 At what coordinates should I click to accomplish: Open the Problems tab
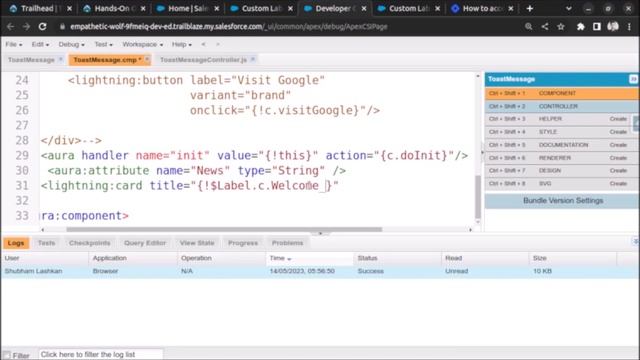click(x=287, y=243)
